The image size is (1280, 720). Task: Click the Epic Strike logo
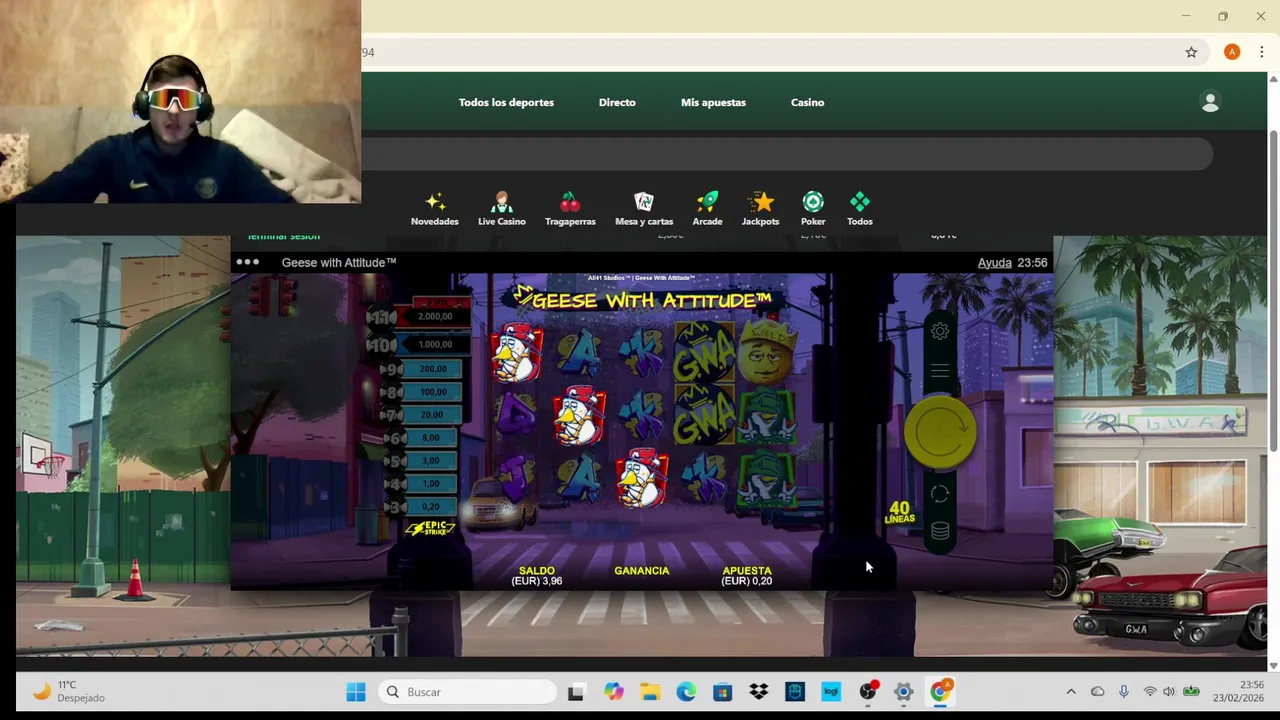(430, 528)
